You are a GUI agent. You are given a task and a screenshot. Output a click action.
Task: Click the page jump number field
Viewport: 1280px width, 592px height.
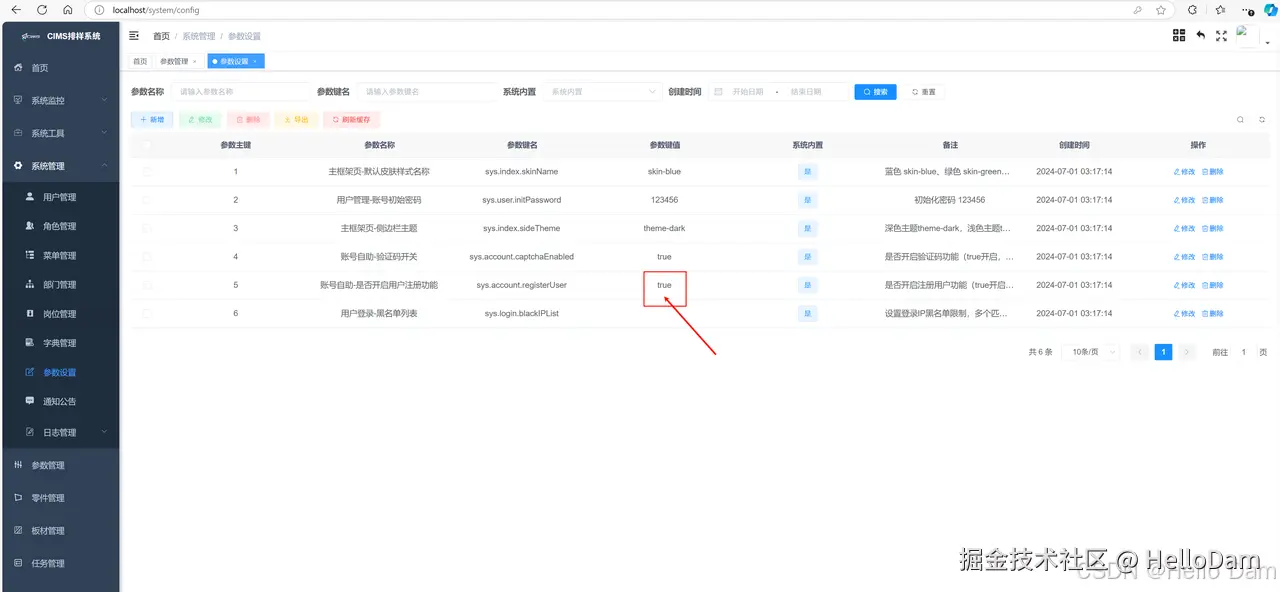(x=1244, y=352)
